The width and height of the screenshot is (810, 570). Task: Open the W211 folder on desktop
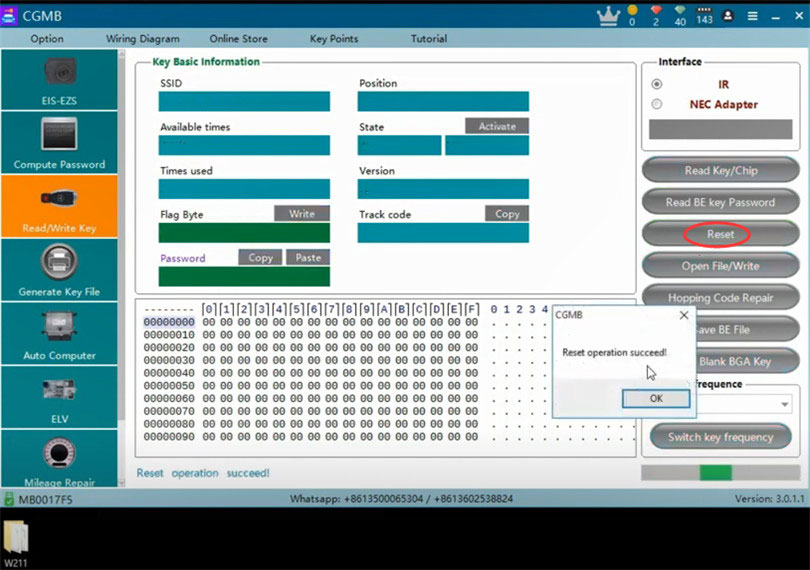tap(16, 544)
